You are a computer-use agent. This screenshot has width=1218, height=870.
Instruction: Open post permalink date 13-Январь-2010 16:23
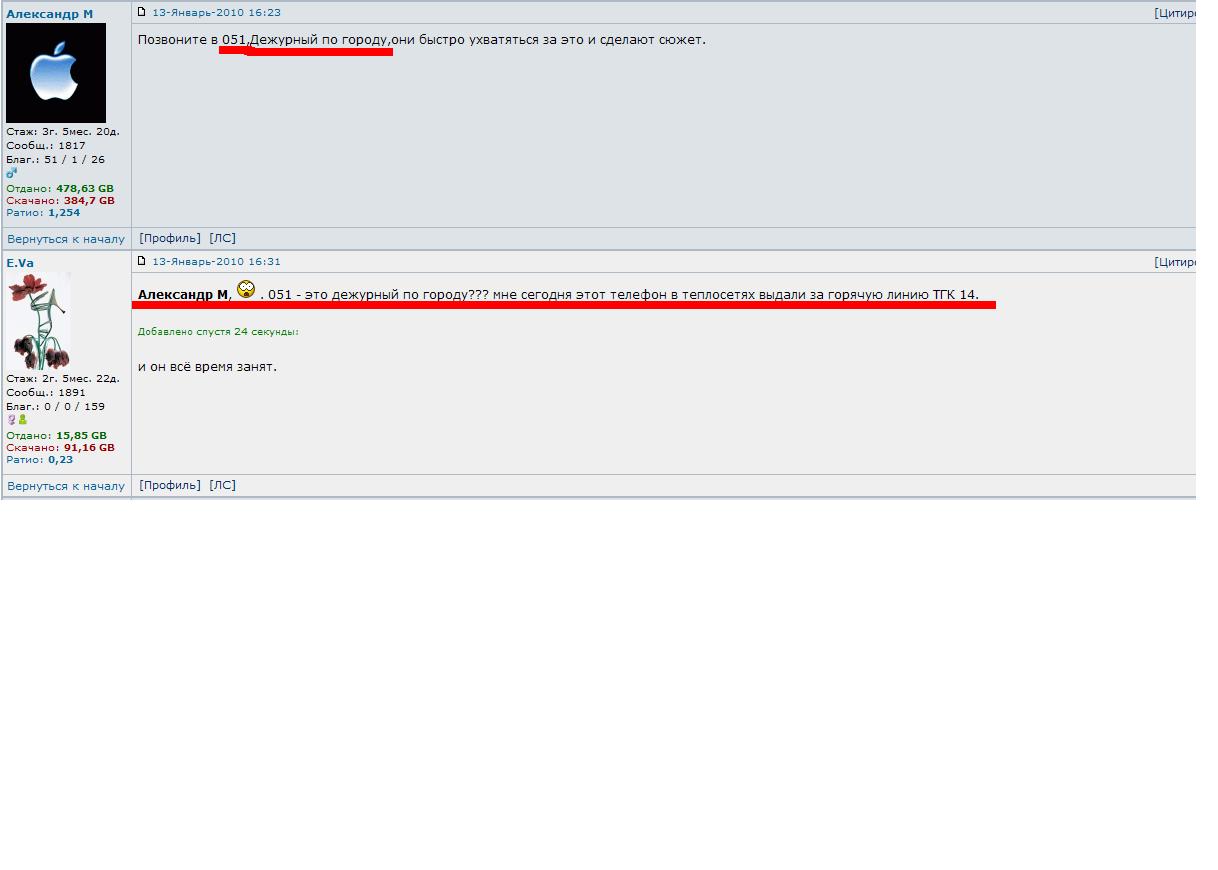(216, 13)
